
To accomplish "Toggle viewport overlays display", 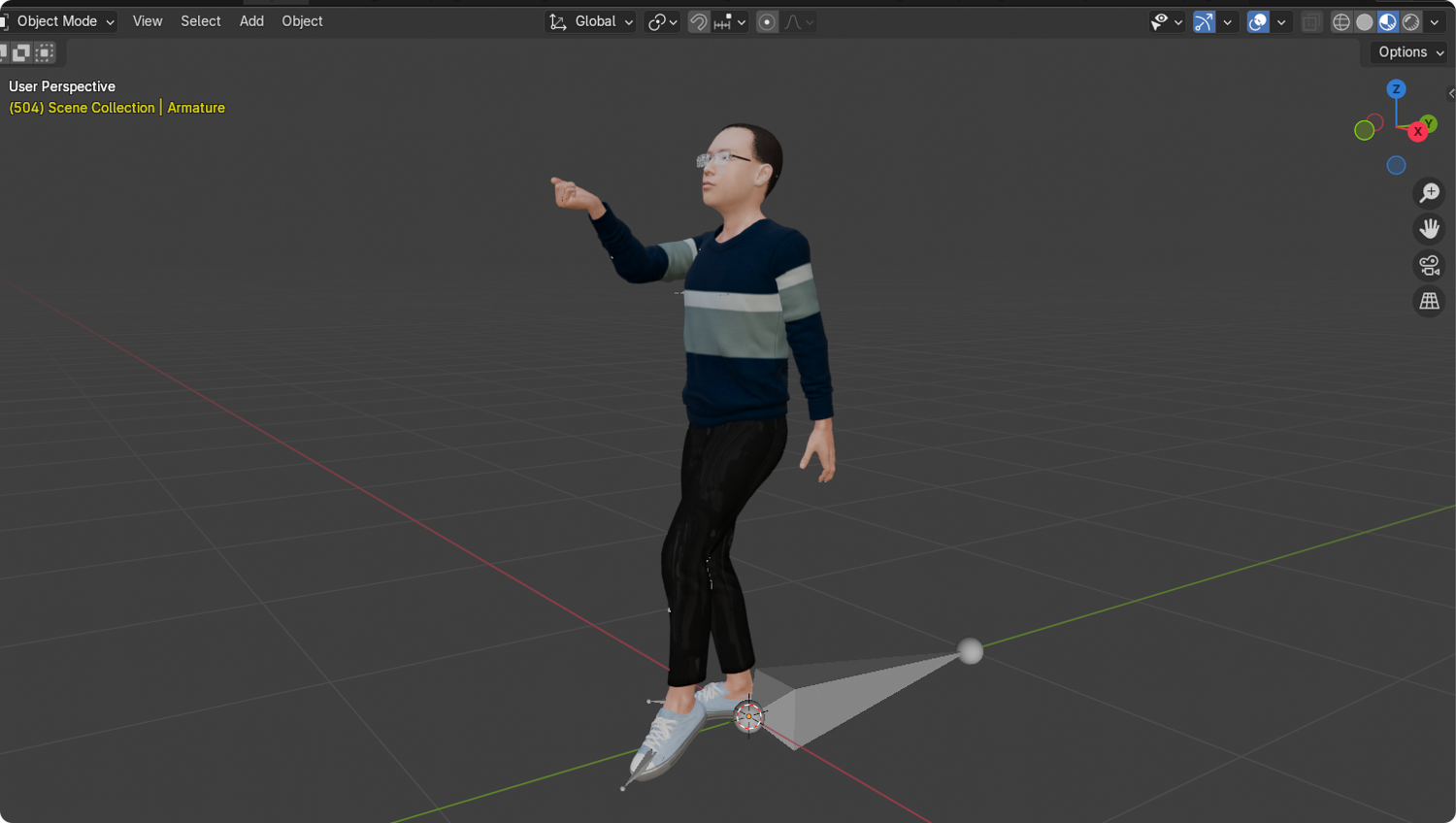I will tap(1258, 22).
